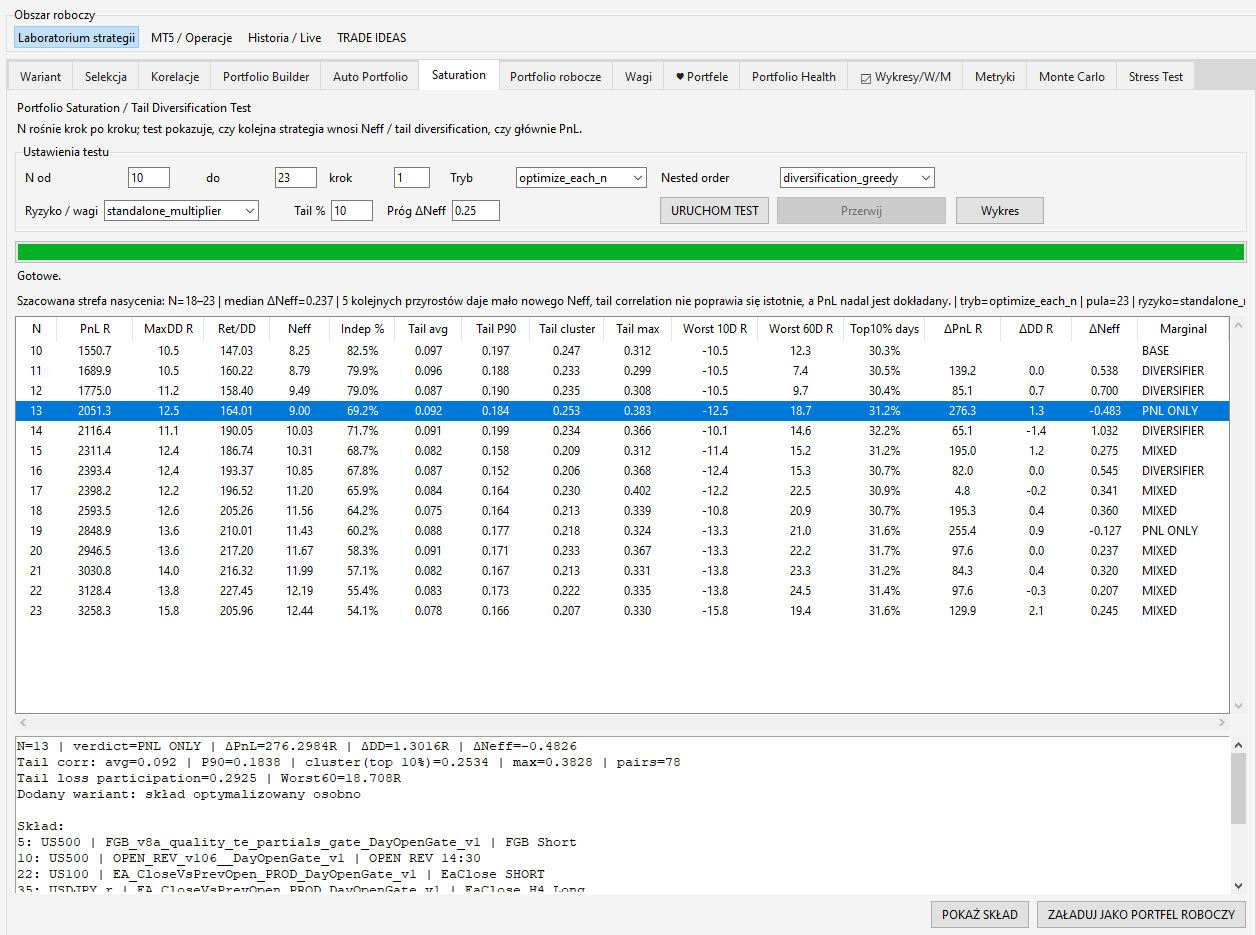Click the Próg ΔNeff threshold field

tap(476, 210)
